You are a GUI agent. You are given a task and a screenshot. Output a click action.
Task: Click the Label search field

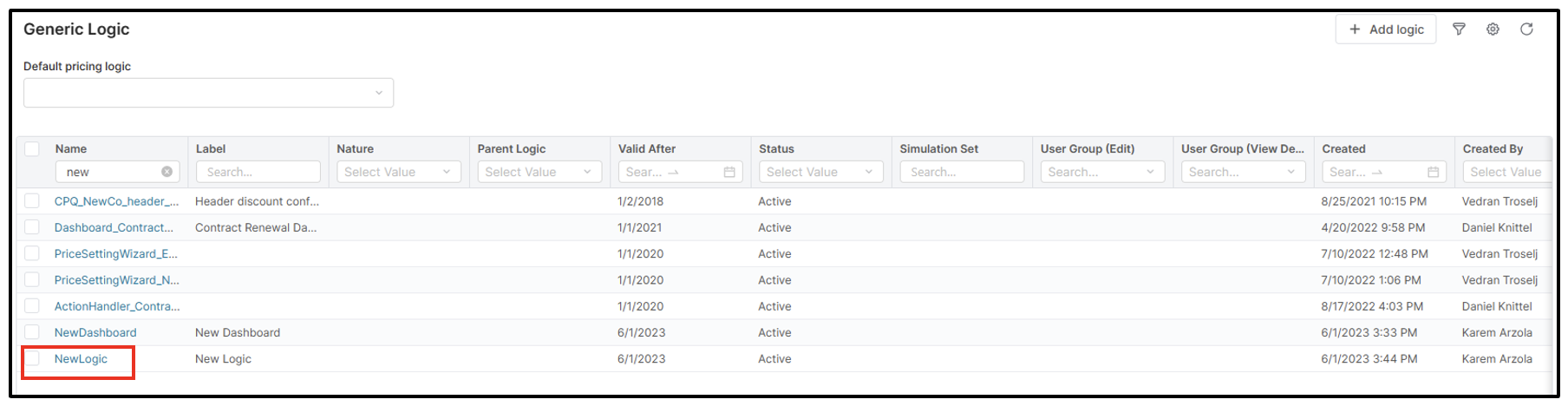258,172
